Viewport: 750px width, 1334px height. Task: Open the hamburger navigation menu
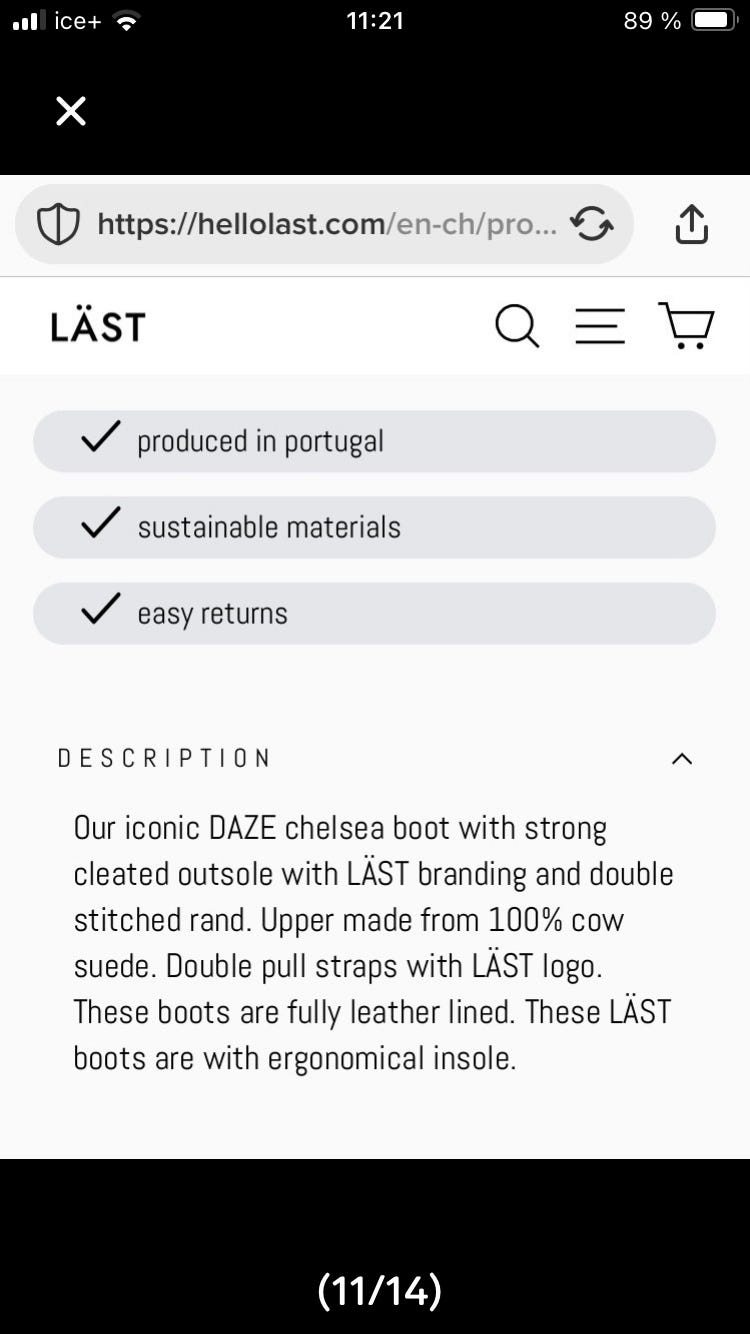[x=600, y=326]
